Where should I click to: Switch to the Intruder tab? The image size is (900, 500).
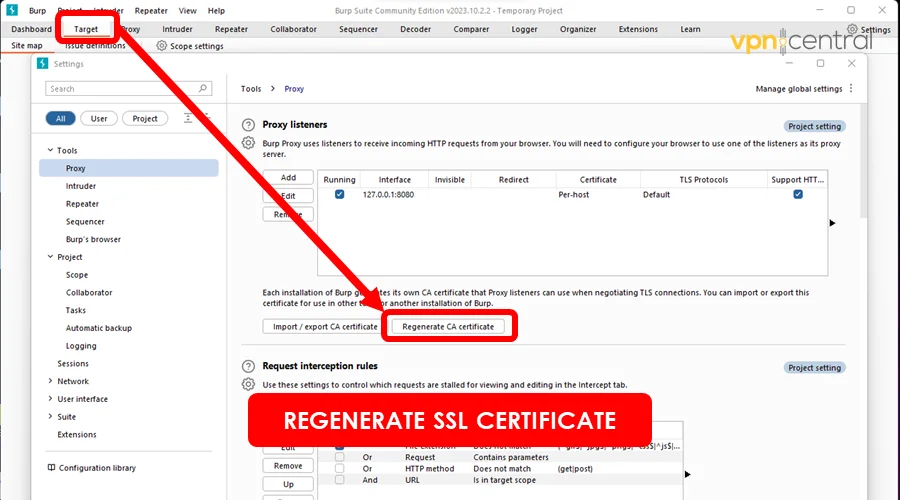(177, 29)
